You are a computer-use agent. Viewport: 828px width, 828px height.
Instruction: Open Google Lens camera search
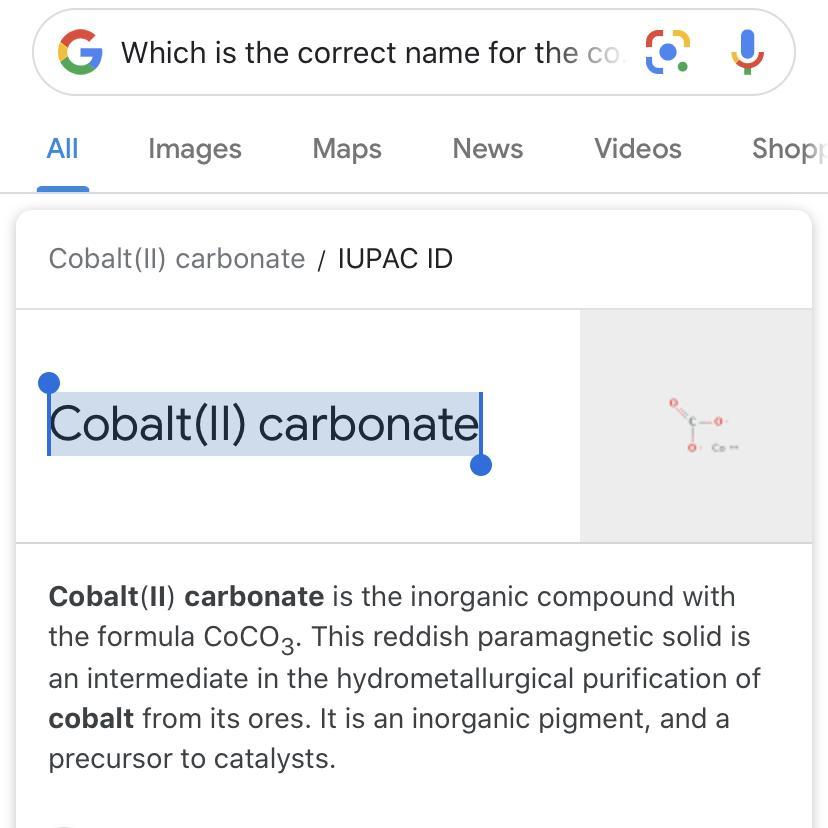(668, 52)
